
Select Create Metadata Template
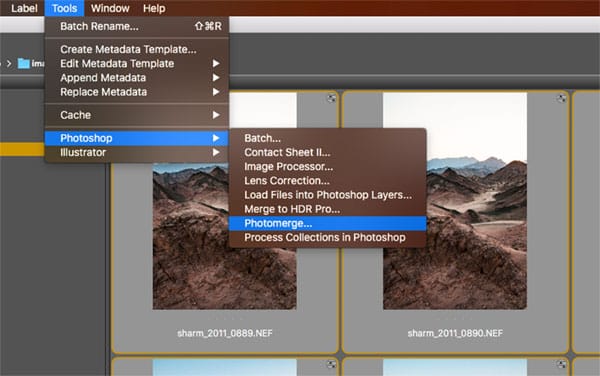coord(137,49)
